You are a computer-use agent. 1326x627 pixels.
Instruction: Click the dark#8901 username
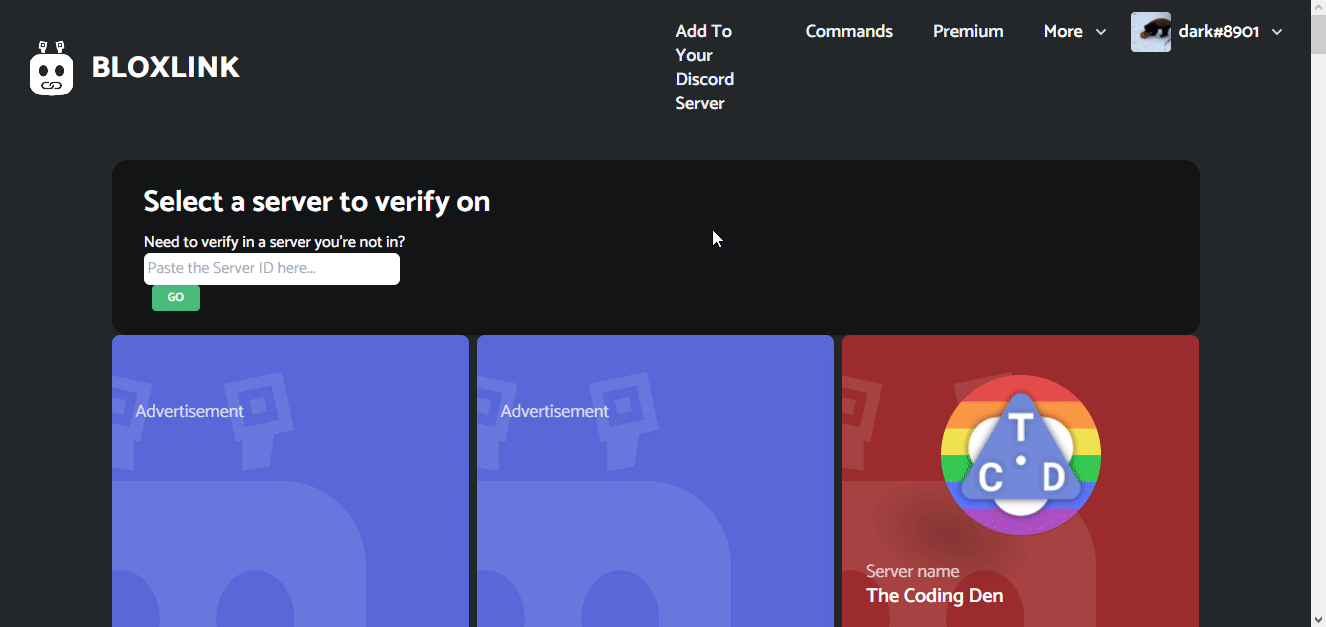point(1218,32)
